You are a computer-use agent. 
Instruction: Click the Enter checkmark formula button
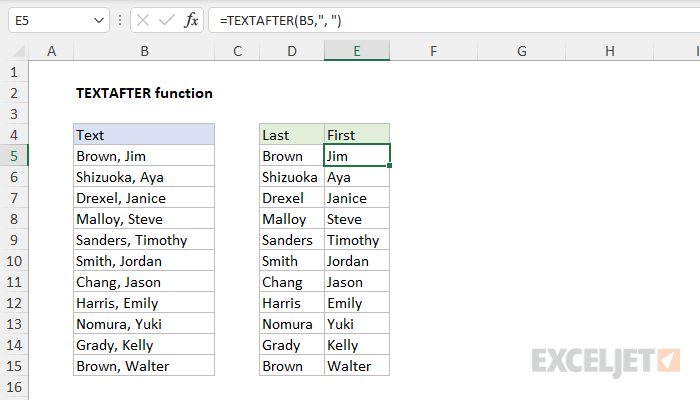click(x=167, y=21)
